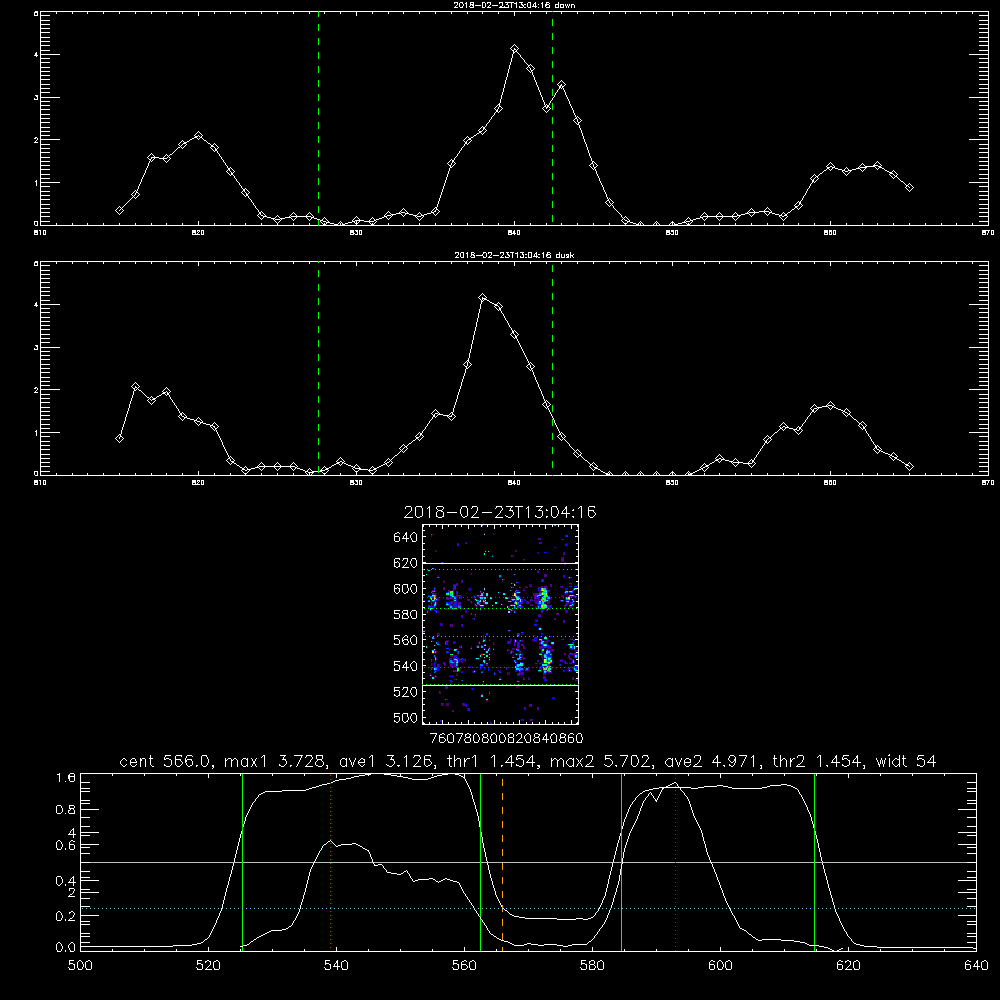The image size is (1000, 1000).
Task: Click the blue dotted threshold line in bottom plot
Action: (x=528, y=908)
